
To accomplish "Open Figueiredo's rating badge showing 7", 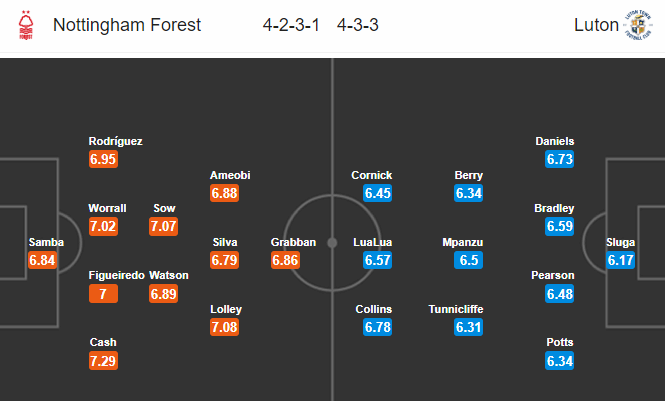I will [103, 294].
